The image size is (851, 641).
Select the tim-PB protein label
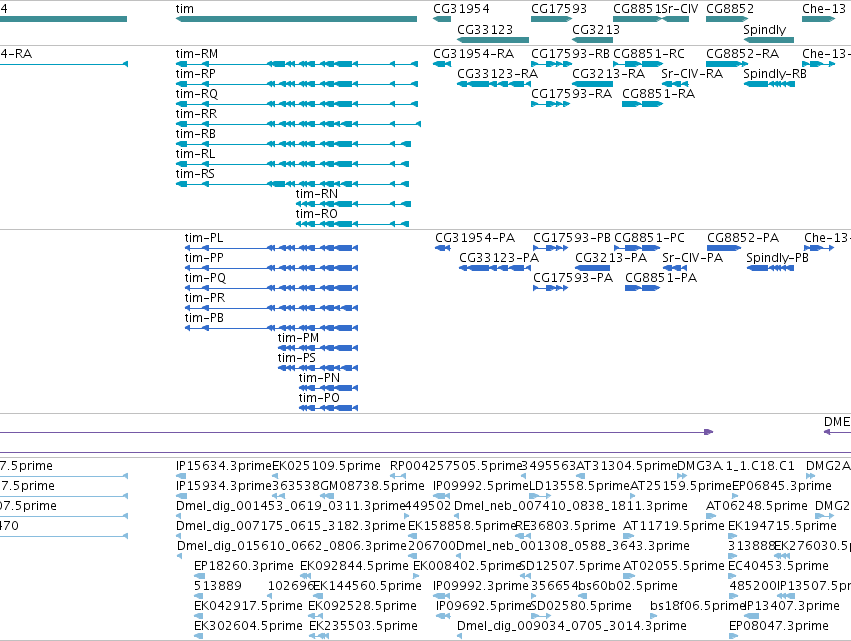coord(204,318)
